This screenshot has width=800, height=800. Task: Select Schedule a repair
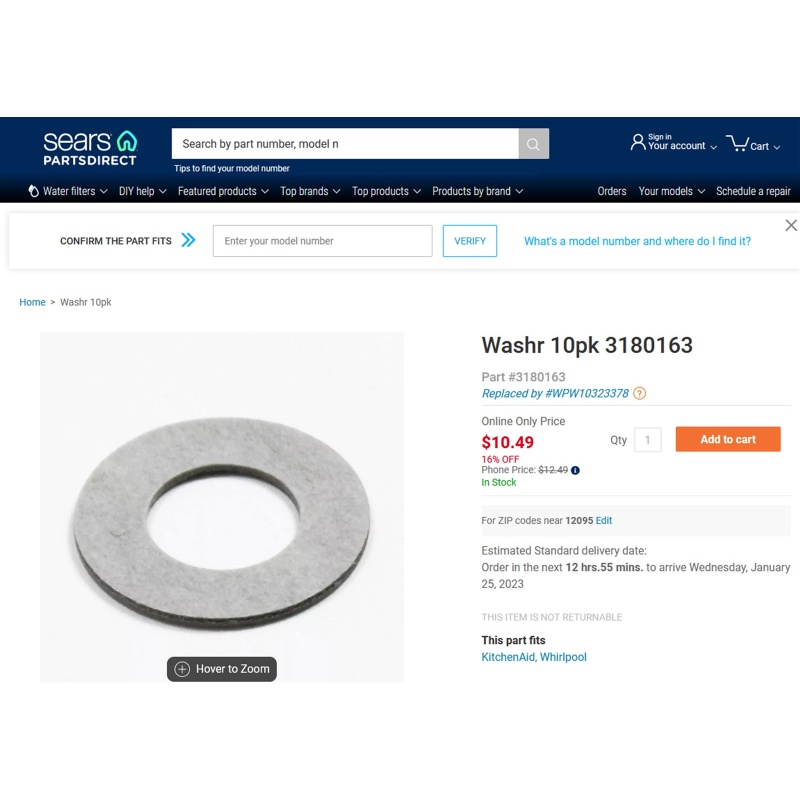(753, 191)
